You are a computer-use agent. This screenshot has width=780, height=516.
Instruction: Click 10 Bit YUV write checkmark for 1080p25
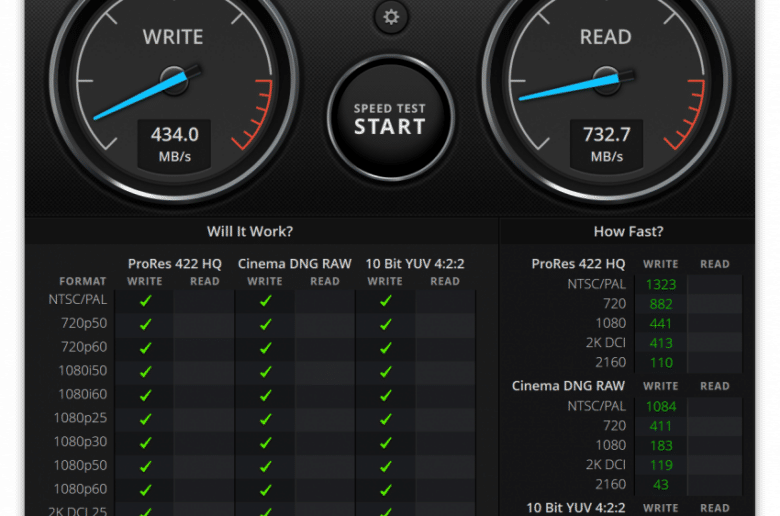click(x=386, y=419)
